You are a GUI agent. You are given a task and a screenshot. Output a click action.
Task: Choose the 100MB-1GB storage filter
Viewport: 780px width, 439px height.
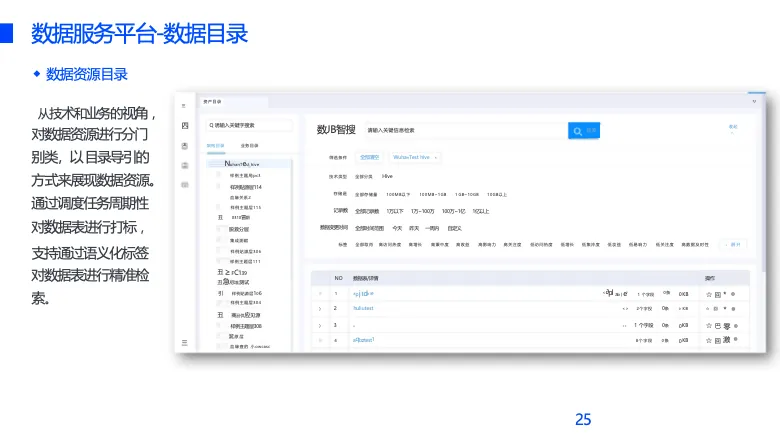point(433,194)
